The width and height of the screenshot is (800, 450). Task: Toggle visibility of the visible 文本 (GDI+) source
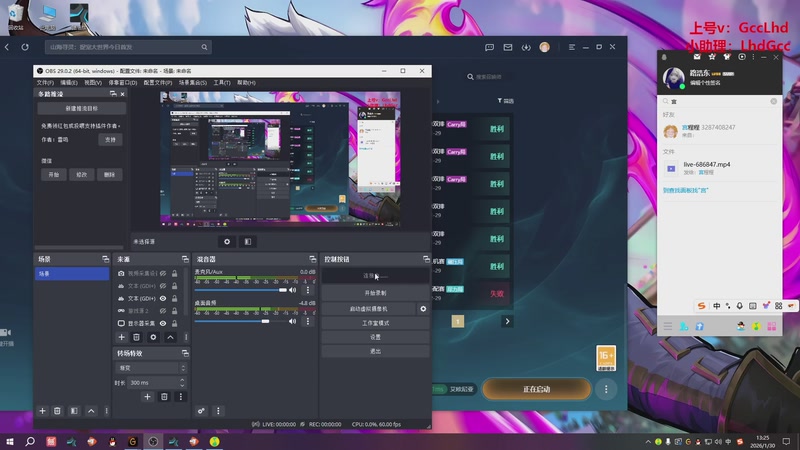point(163,298)
